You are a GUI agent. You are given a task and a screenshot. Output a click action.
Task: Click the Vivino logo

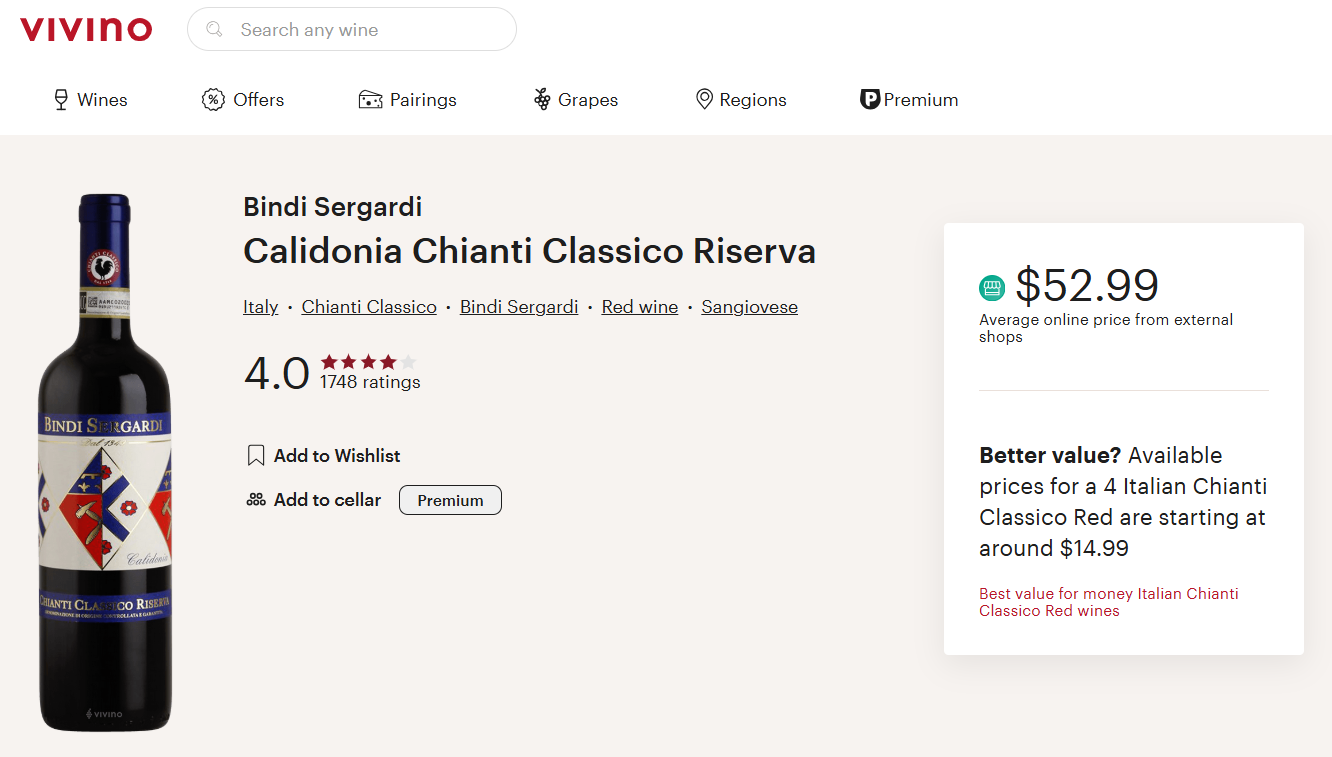point(86,29)
